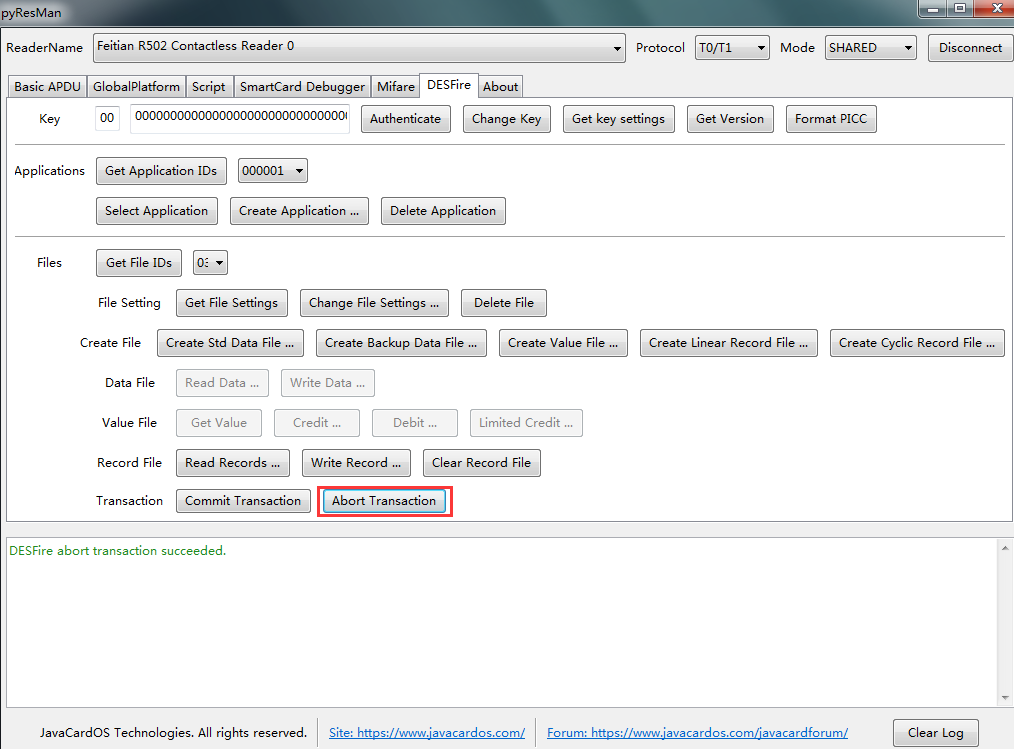Open the javacardforum forum link

point(697,733)
